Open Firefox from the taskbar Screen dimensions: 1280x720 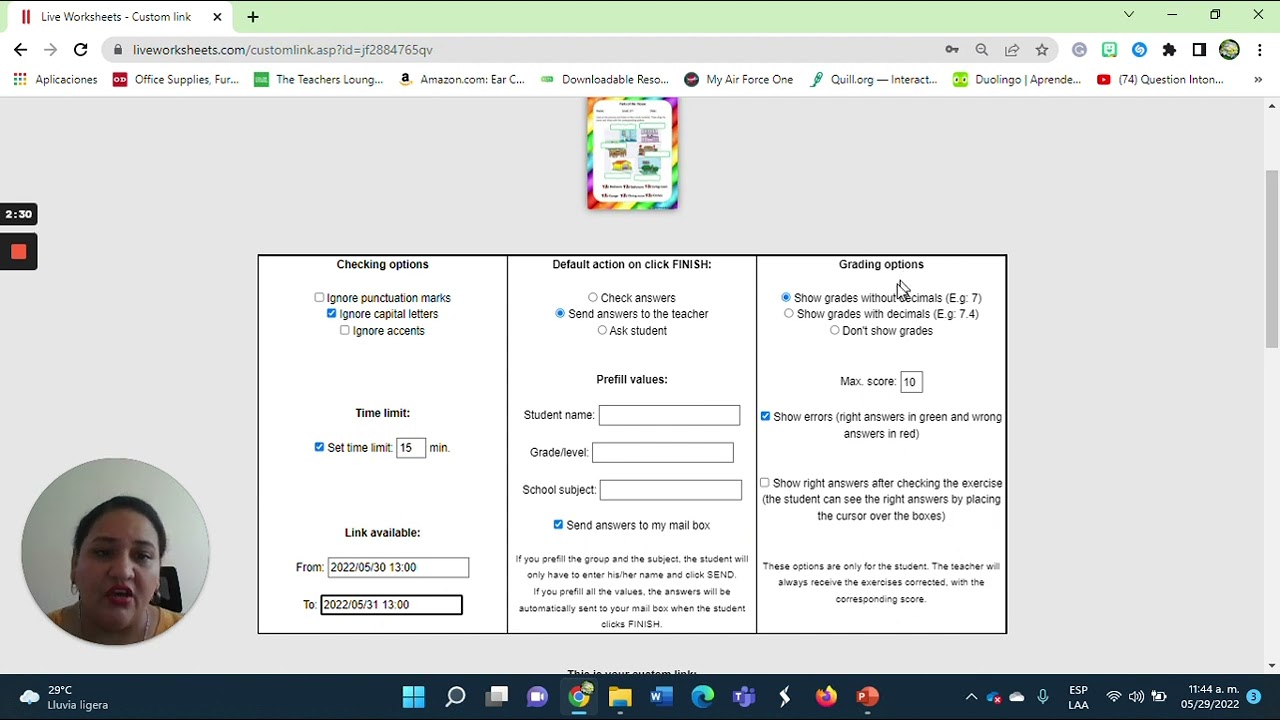click(826, 697)
